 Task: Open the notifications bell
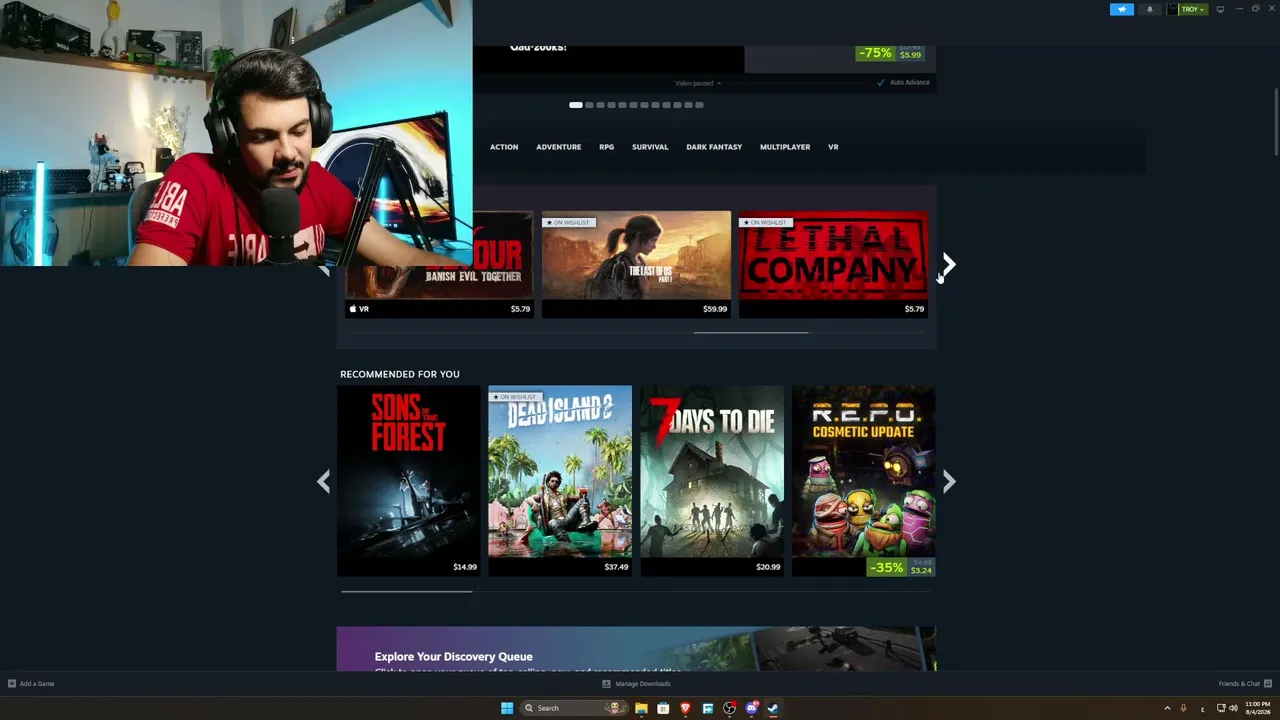[1149, 9]
